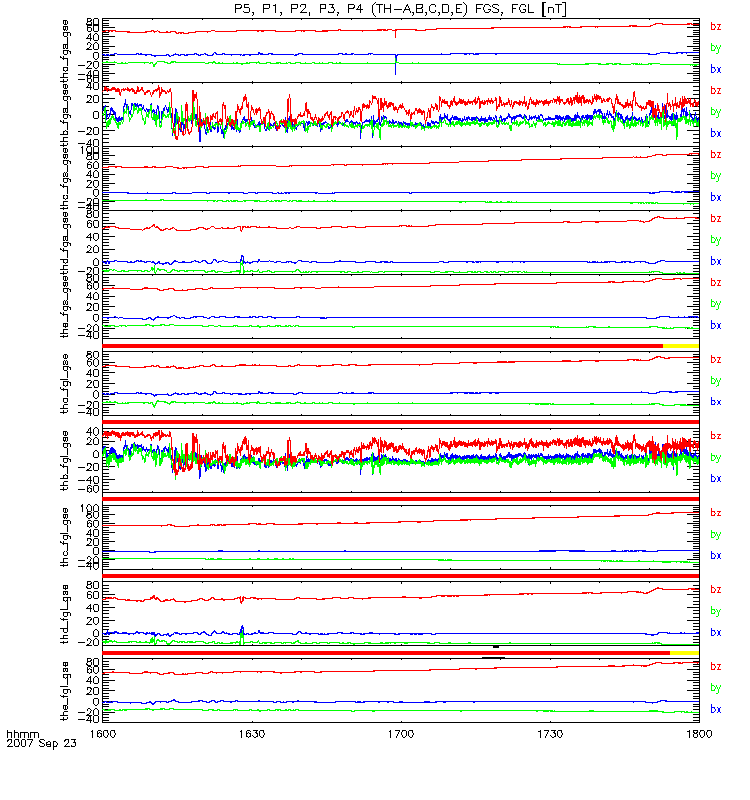The width and height of the screenshot is (750, 800).
Task: Click the bz legend of the thc_fgl_gse panel
Action: click(716, 513)
